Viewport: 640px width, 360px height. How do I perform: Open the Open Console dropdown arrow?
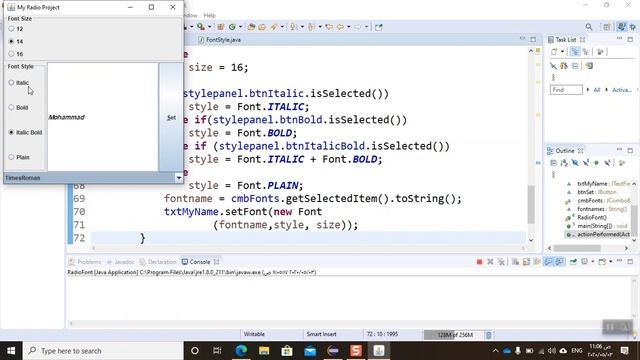[x=611, y=262]
